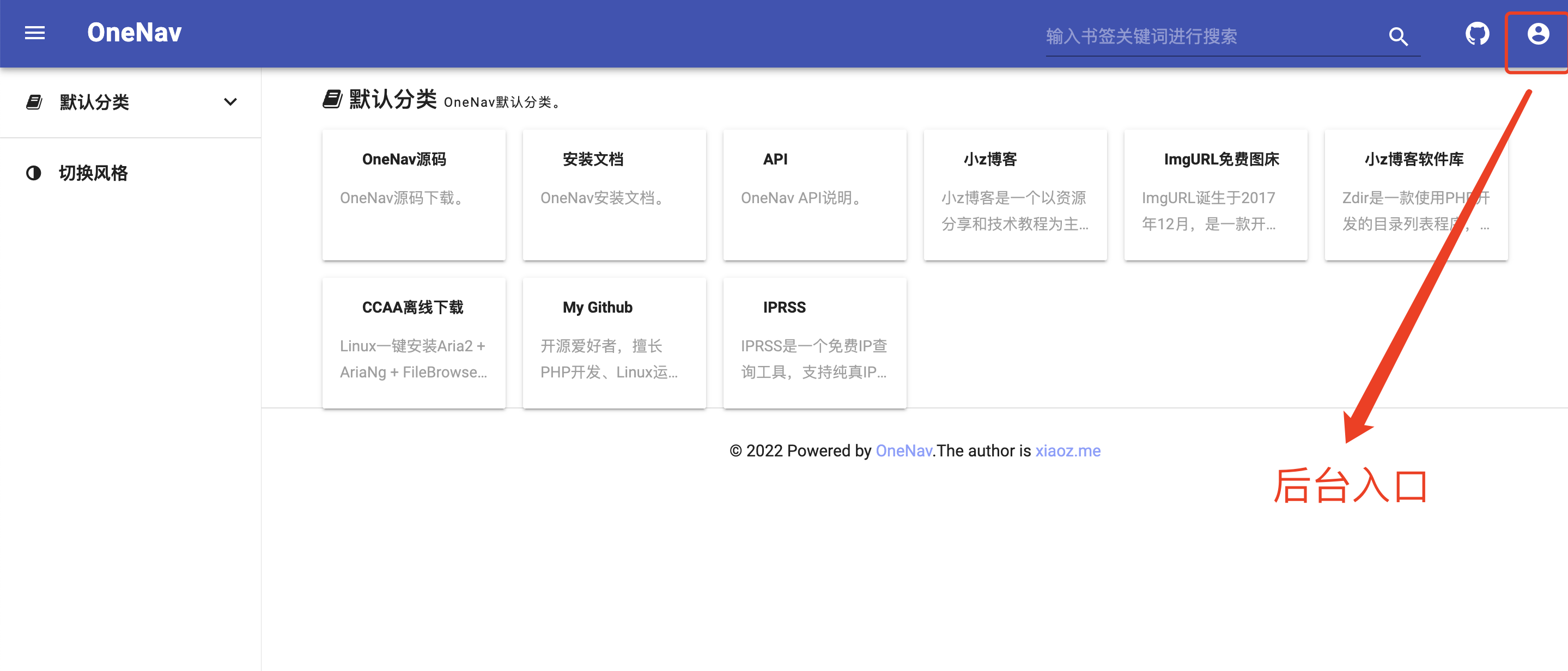Open the hamburger menu icon
Viewport: 1568px width, 671px height.
pos(35,33)
